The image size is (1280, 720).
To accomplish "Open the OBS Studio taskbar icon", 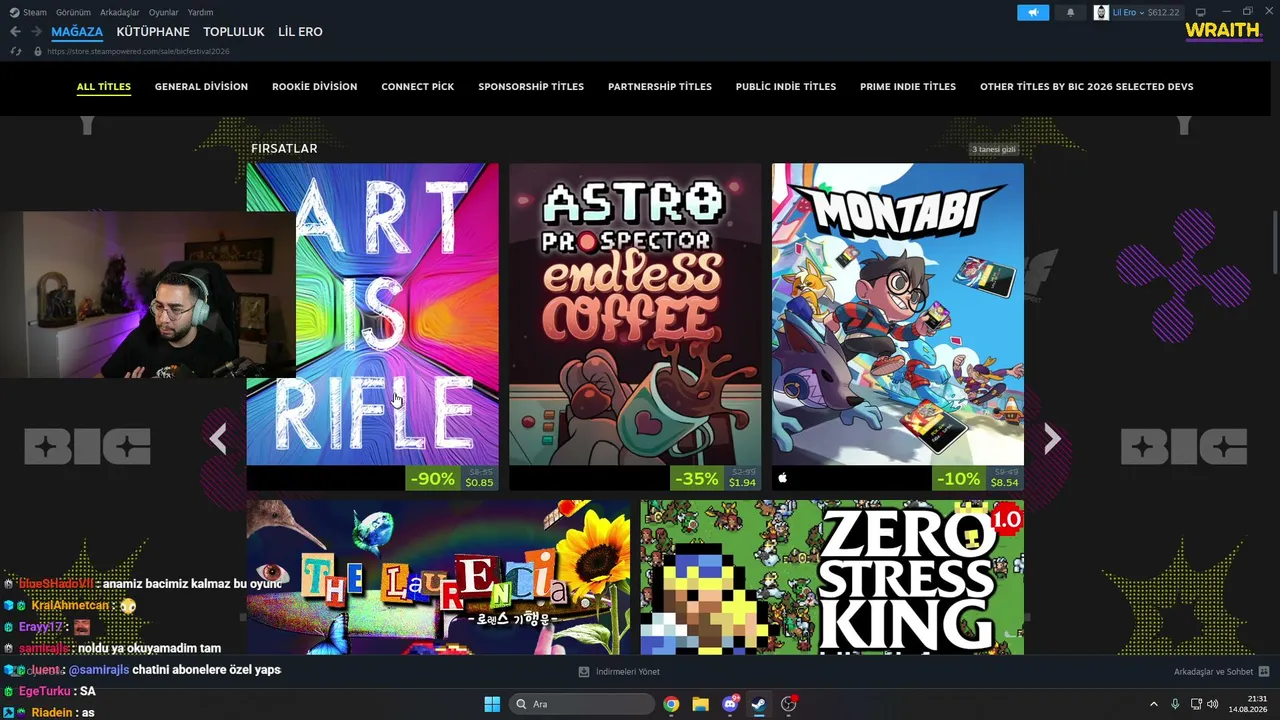I will [x=789, y=704].
